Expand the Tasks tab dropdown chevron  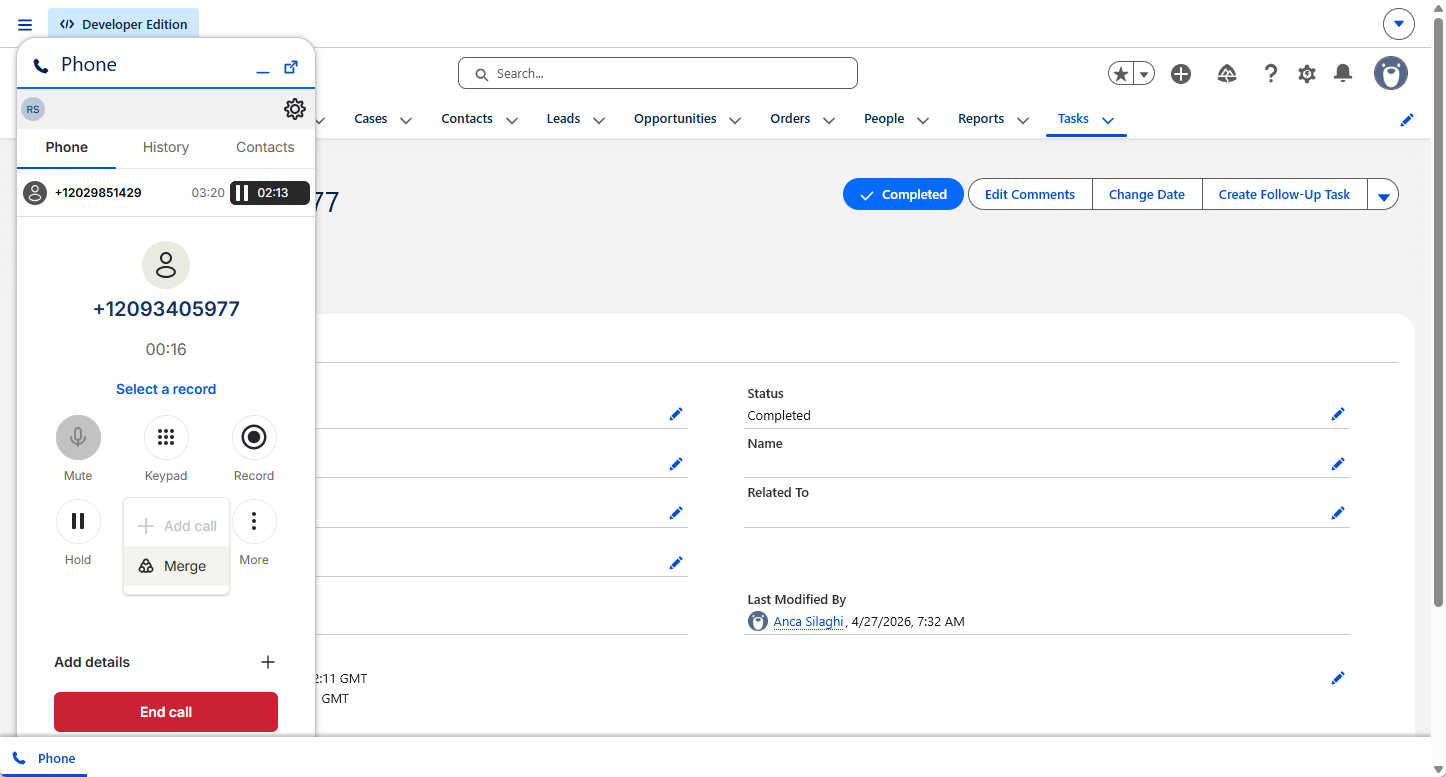click(x=1108, y=120)
